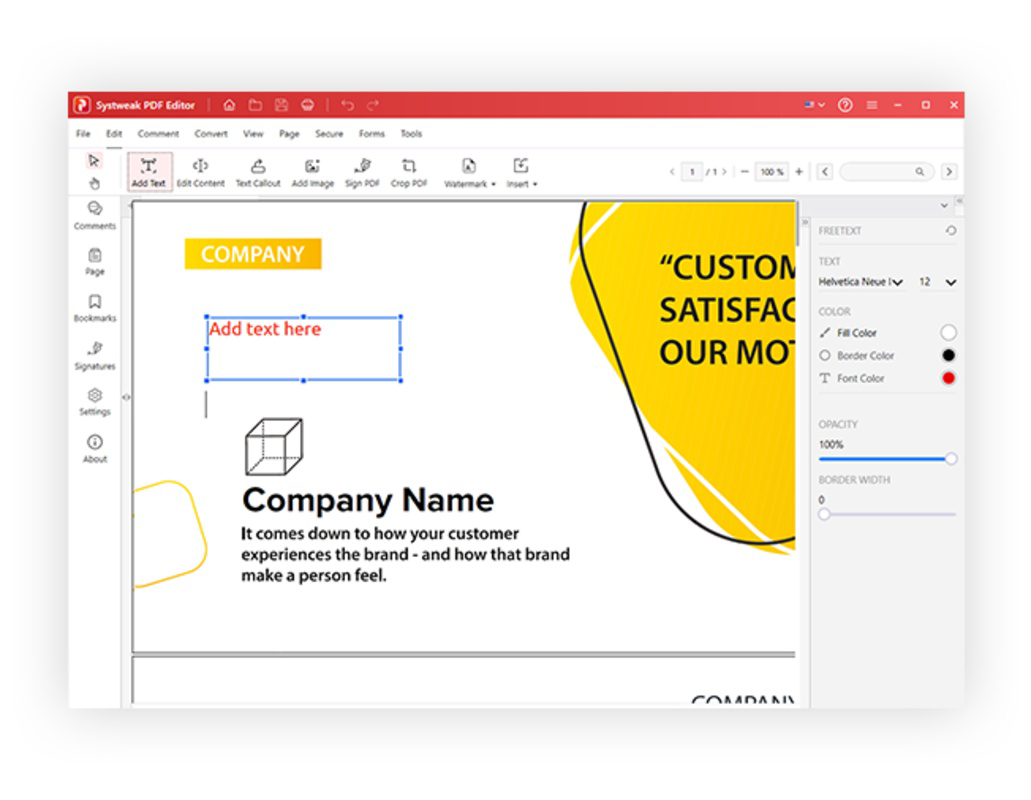Choose the Edit Content tool
Viewport: 1031px width, 800px height.
click(200, 172)
